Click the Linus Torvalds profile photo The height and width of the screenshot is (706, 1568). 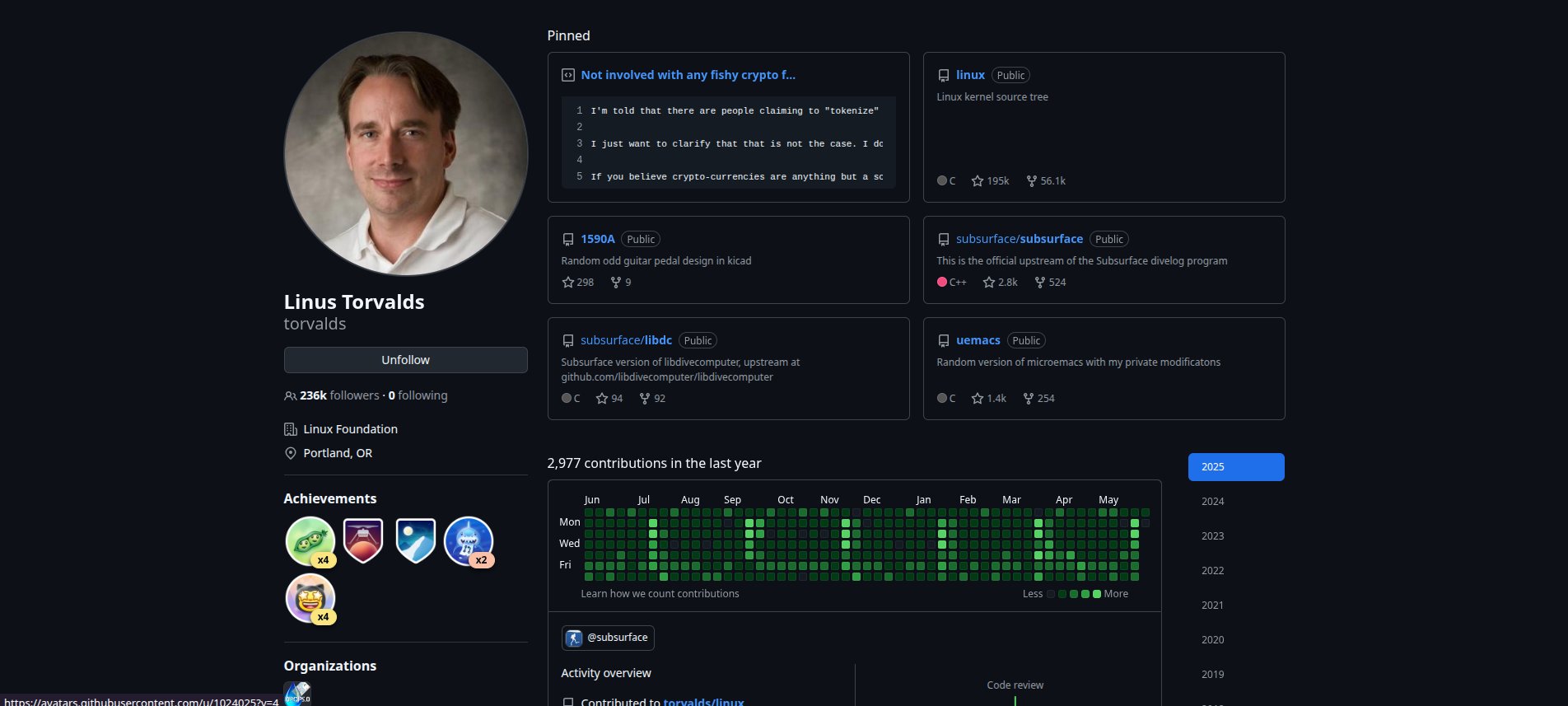point(406,154)
